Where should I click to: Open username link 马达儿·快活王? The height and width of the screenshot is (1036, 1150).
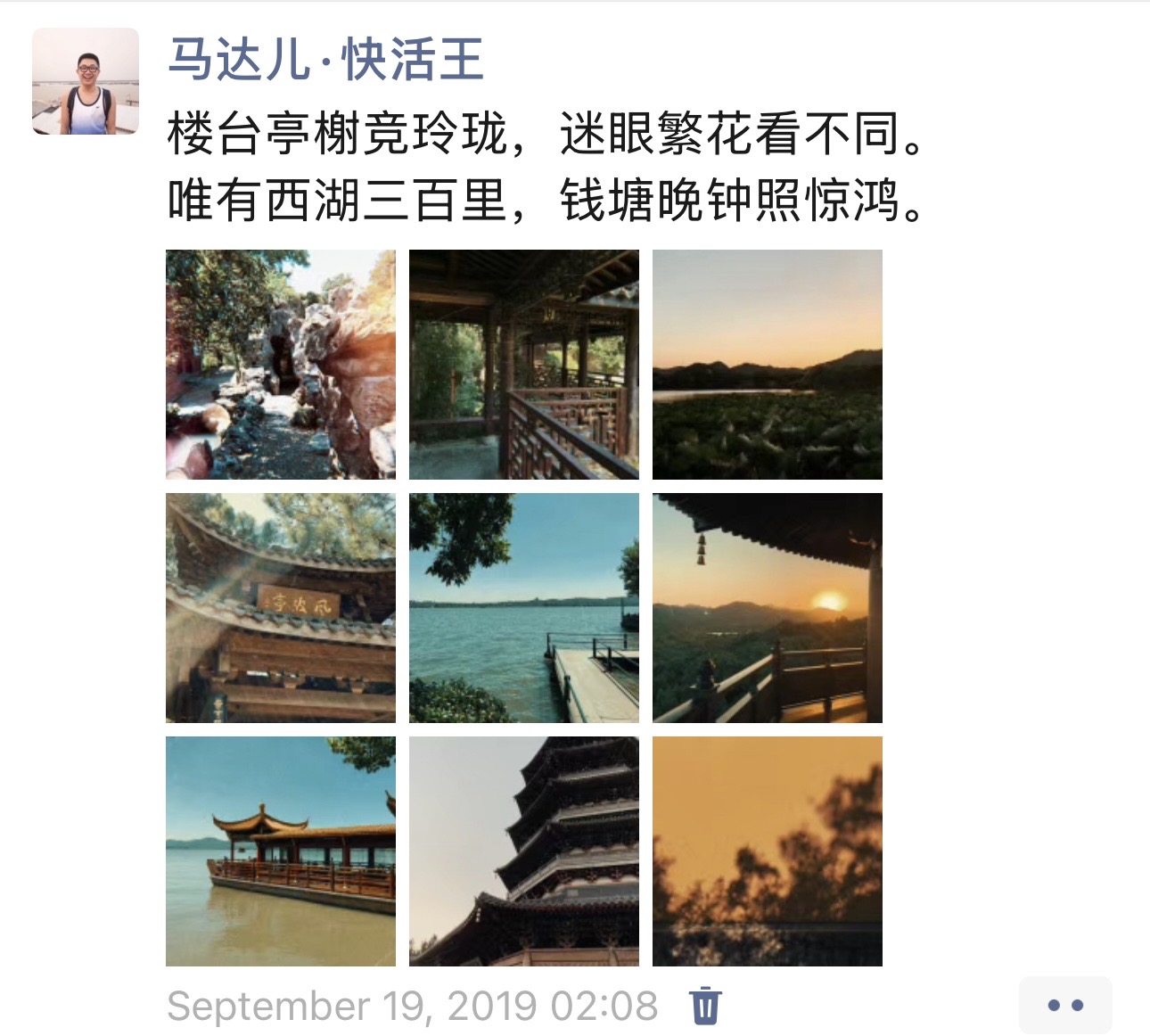325,60
